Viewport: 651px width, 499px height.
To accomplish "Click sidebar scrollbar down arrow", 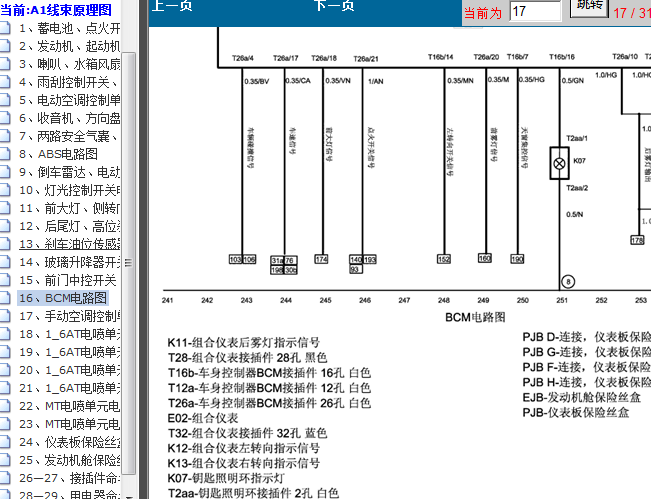I will [x=128, y=496].
